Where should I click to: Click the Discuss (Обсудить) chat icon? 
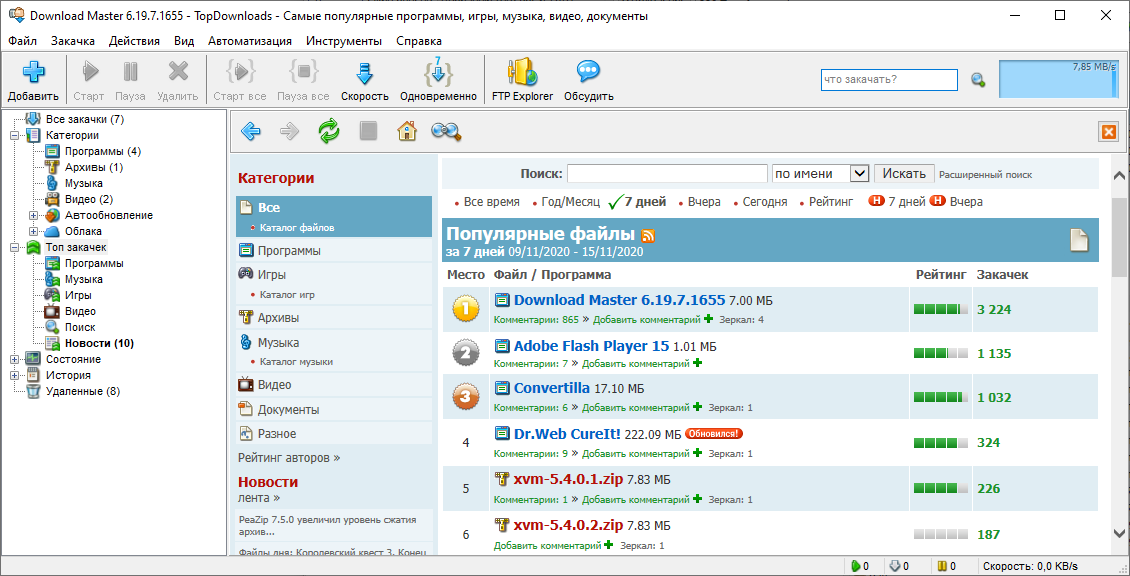pos(589,72)
